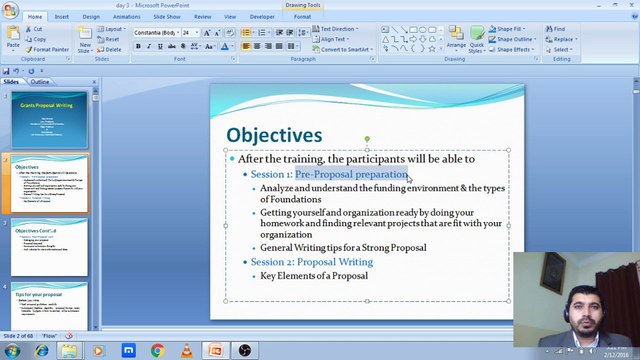Increase font size with Grow Font
This screenshot has width=640, height=360.
tap(207, 33)
